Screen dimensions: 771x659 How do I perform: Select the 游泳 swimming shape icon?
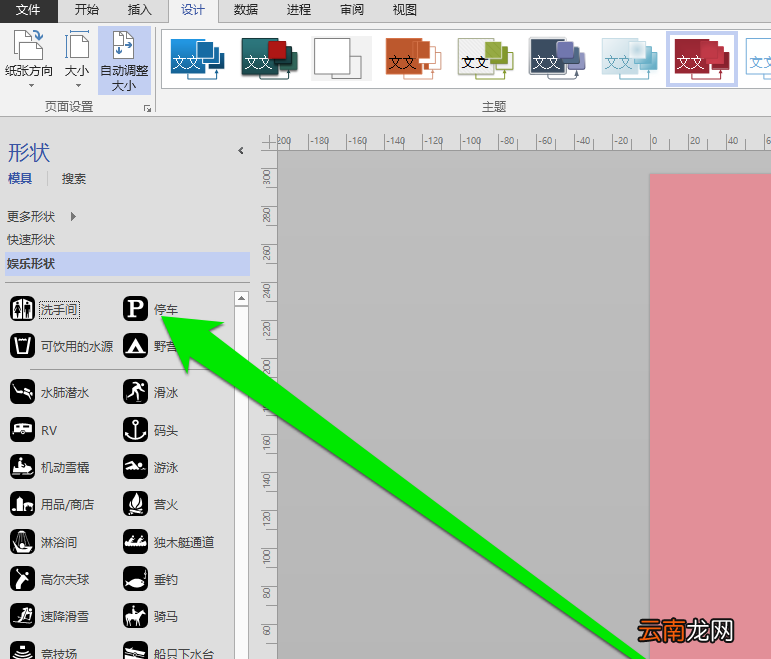coord(135,466)
